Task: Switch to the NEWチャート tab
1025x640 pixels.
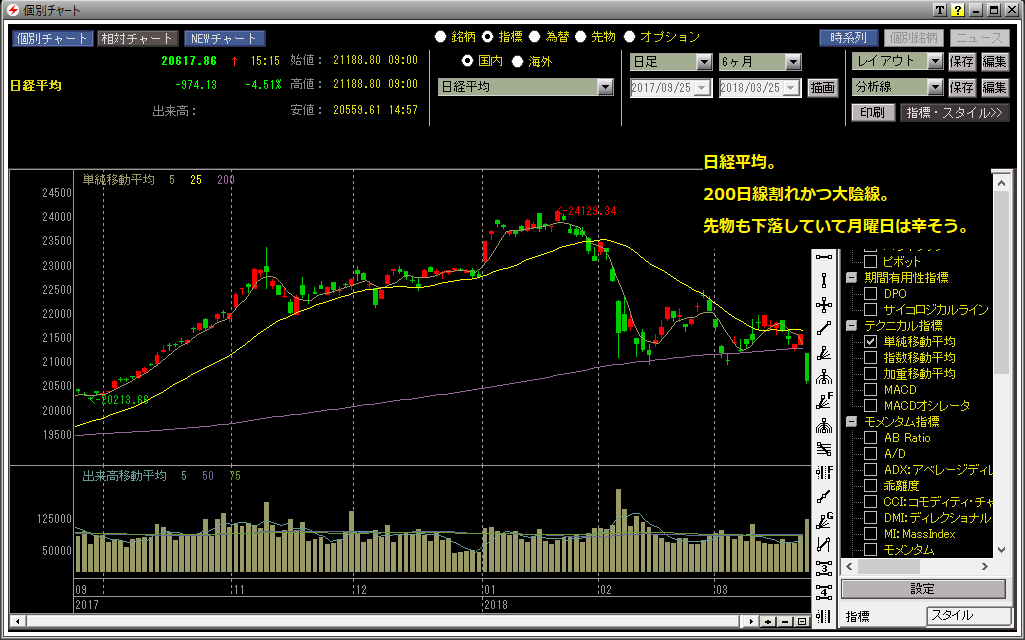Action: [224, 39]
